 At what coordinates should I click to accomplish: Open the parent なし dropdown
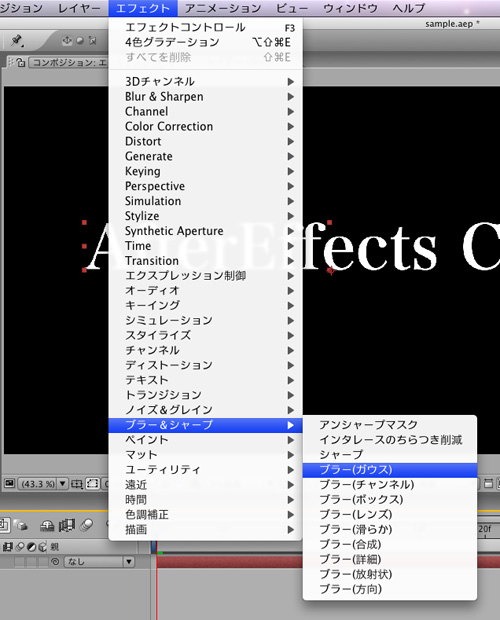click(99, 562)
